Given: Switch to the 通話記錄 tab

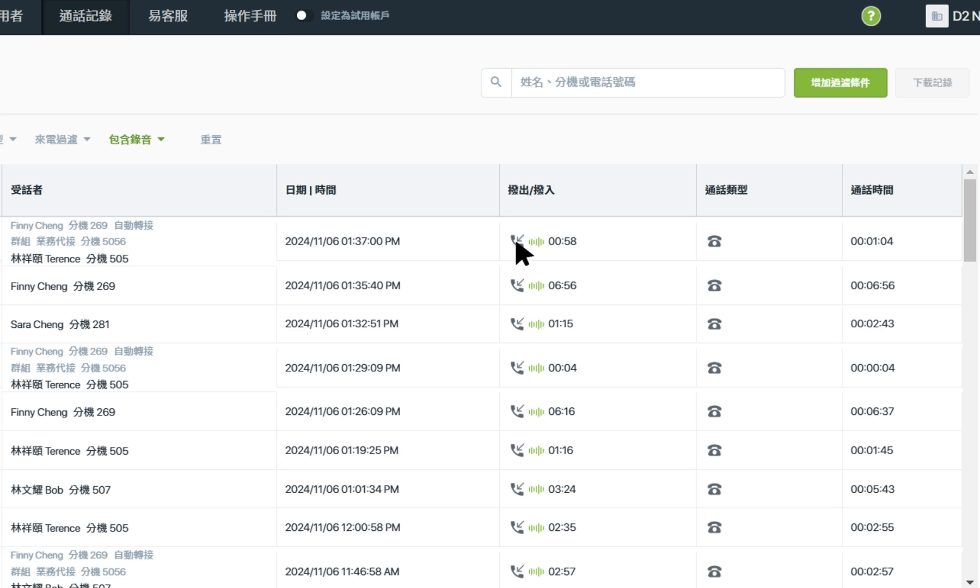Looking at the screenshot, I should pos(86,16).
